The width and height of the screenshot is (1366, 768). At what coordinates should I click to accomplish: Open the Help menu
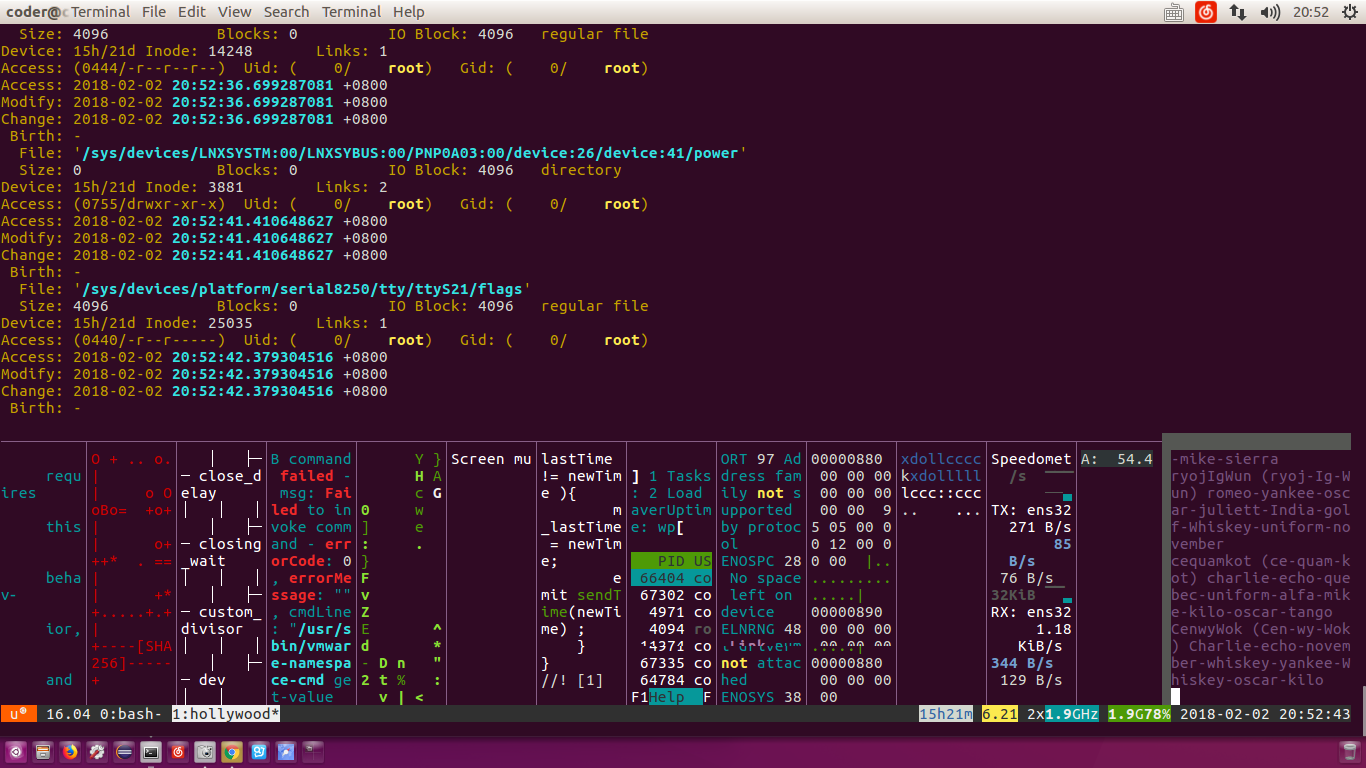click(x=408, y=12)
